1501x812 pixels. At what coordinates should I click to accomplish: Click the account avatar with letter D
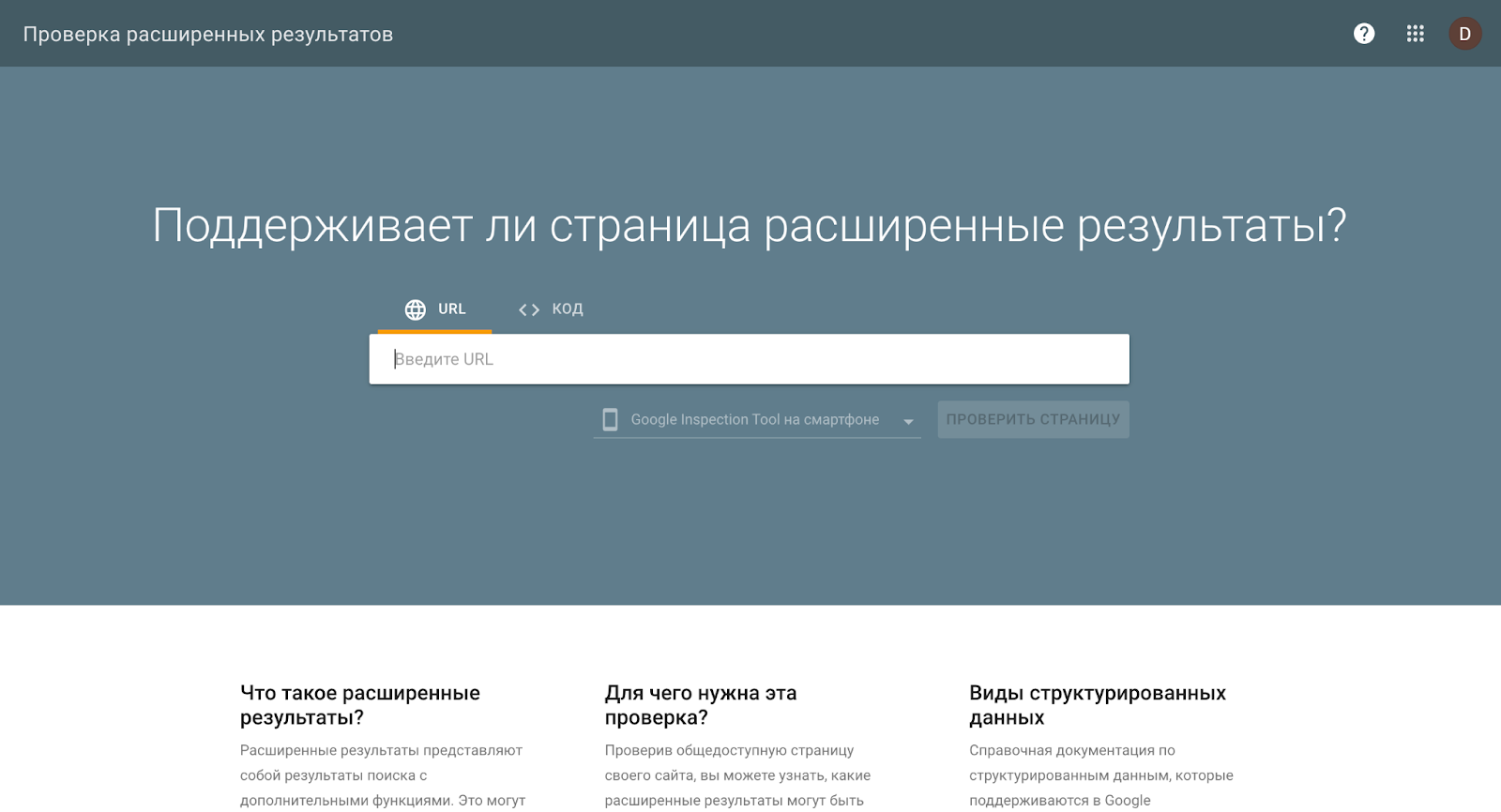pyautogui.click(x=1464, y=34)
